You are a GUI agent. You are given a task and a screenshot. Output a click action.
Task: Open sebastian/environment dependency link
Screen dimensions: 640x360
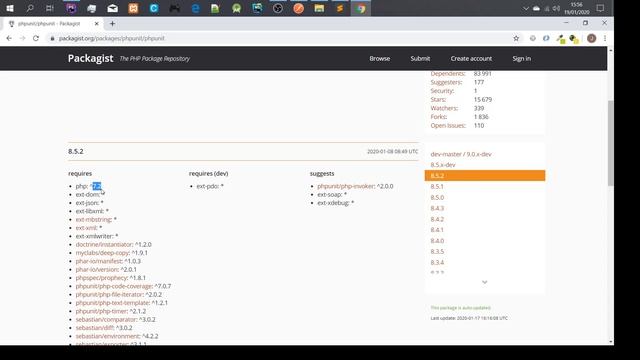107,336
